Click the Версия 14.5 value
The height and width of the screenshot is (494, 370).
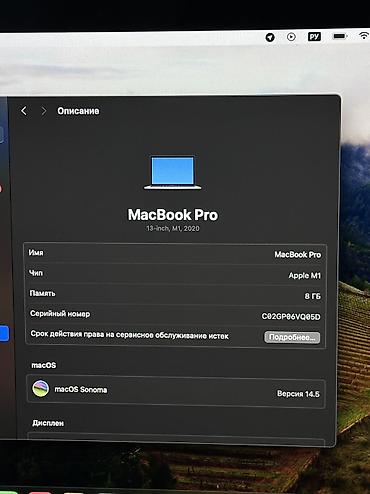tap(298, 394)
